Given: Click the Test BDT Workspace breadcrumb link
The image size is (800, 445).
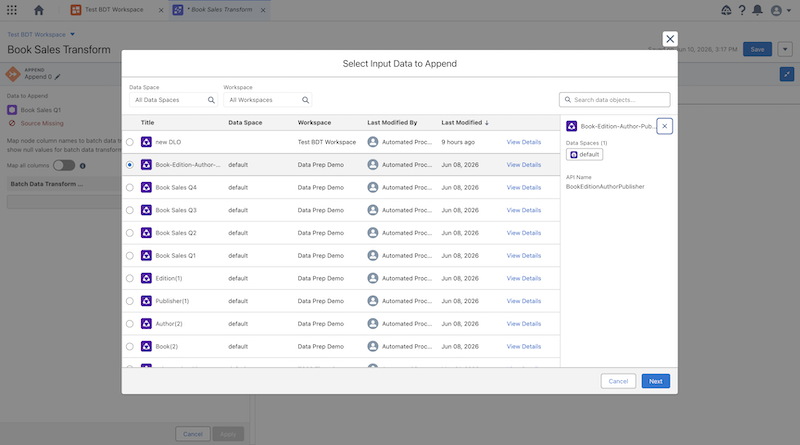Looking at the screenshot, I should [36, 34].
